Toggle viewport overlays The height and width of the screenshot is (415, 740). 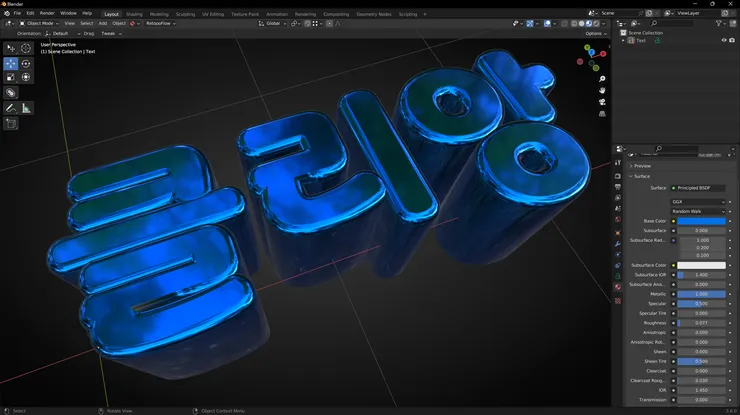coord(547,23)
